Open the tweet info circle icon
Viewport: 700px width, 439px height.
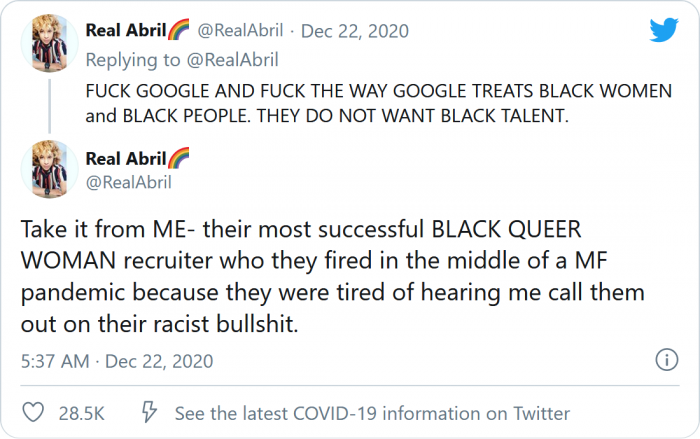tap(666, 360)
